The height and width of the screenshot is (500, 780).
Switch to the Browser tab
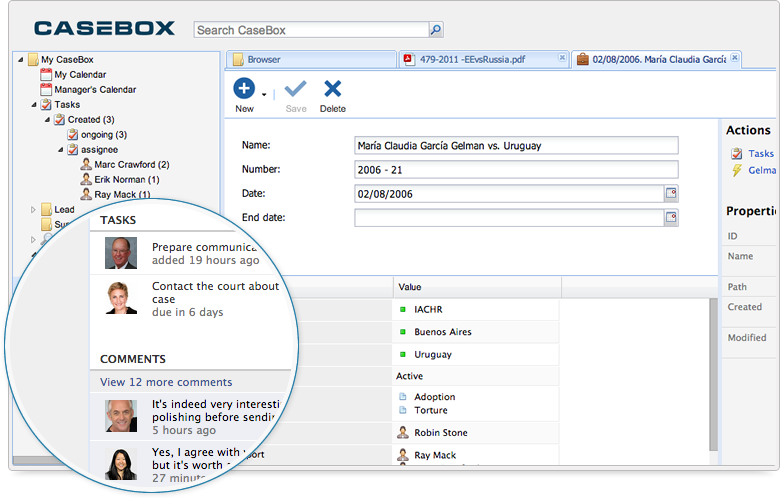[x=264, y=60]
